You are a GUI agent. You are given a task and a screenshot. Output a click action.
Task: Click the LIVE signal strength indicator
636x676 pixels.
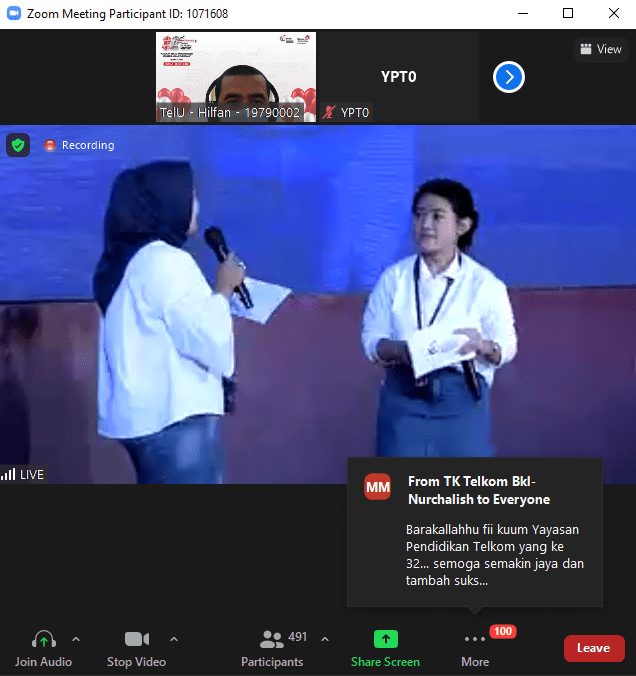click(x=23, y=474)
